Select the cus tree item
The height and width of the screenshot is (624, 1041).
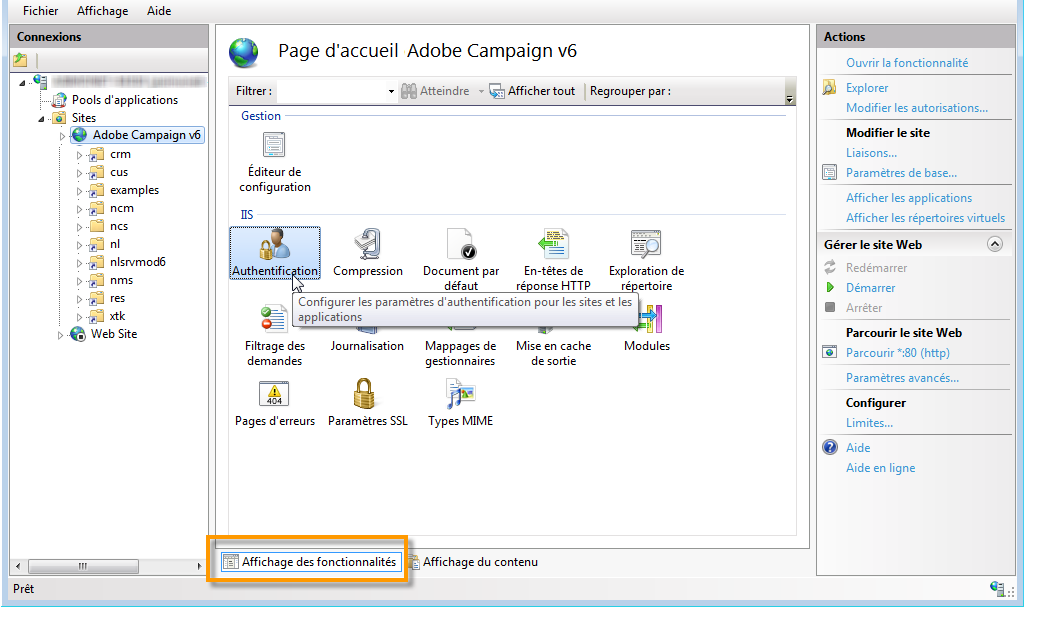[x=119, y=173]
